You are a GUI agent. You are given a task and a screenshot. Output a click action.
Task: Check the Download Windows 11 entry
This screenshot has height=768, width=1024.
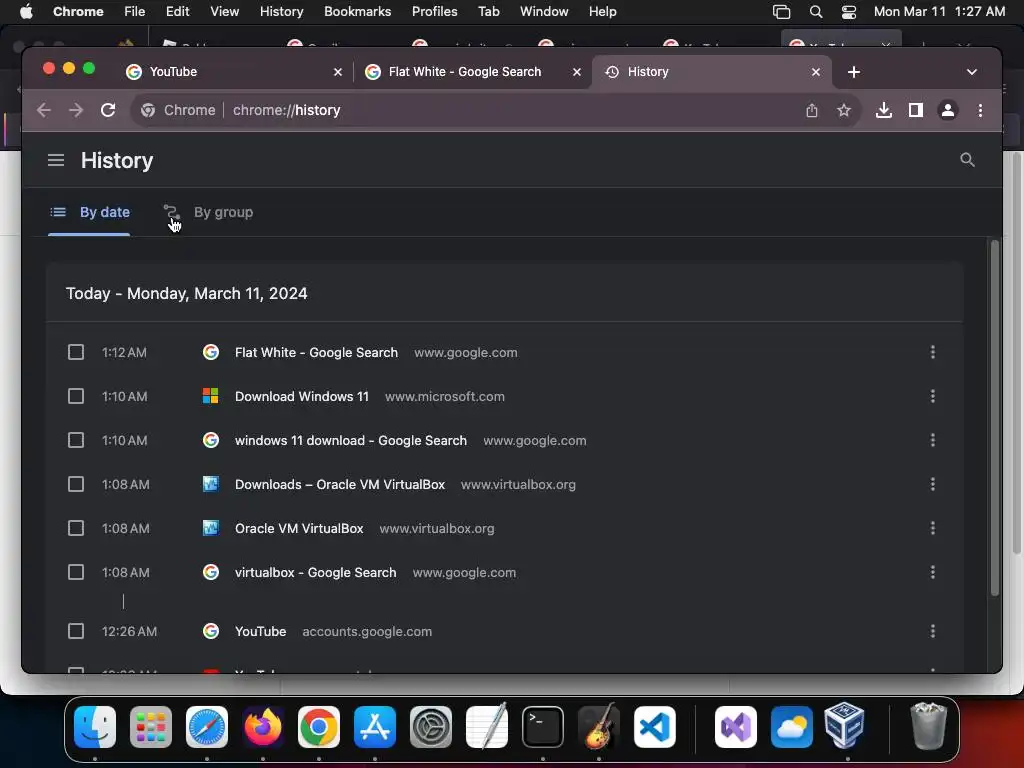[x=76, y=396]
